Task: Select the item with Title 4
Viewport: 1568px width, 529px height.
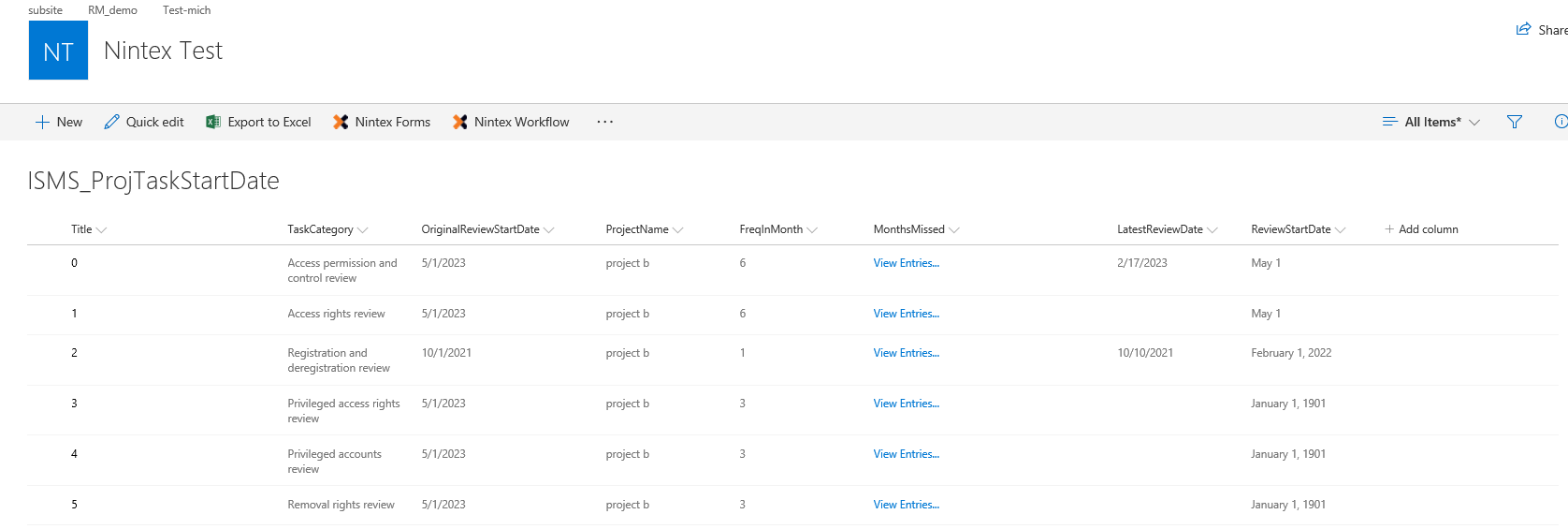Action: (74, 454)
